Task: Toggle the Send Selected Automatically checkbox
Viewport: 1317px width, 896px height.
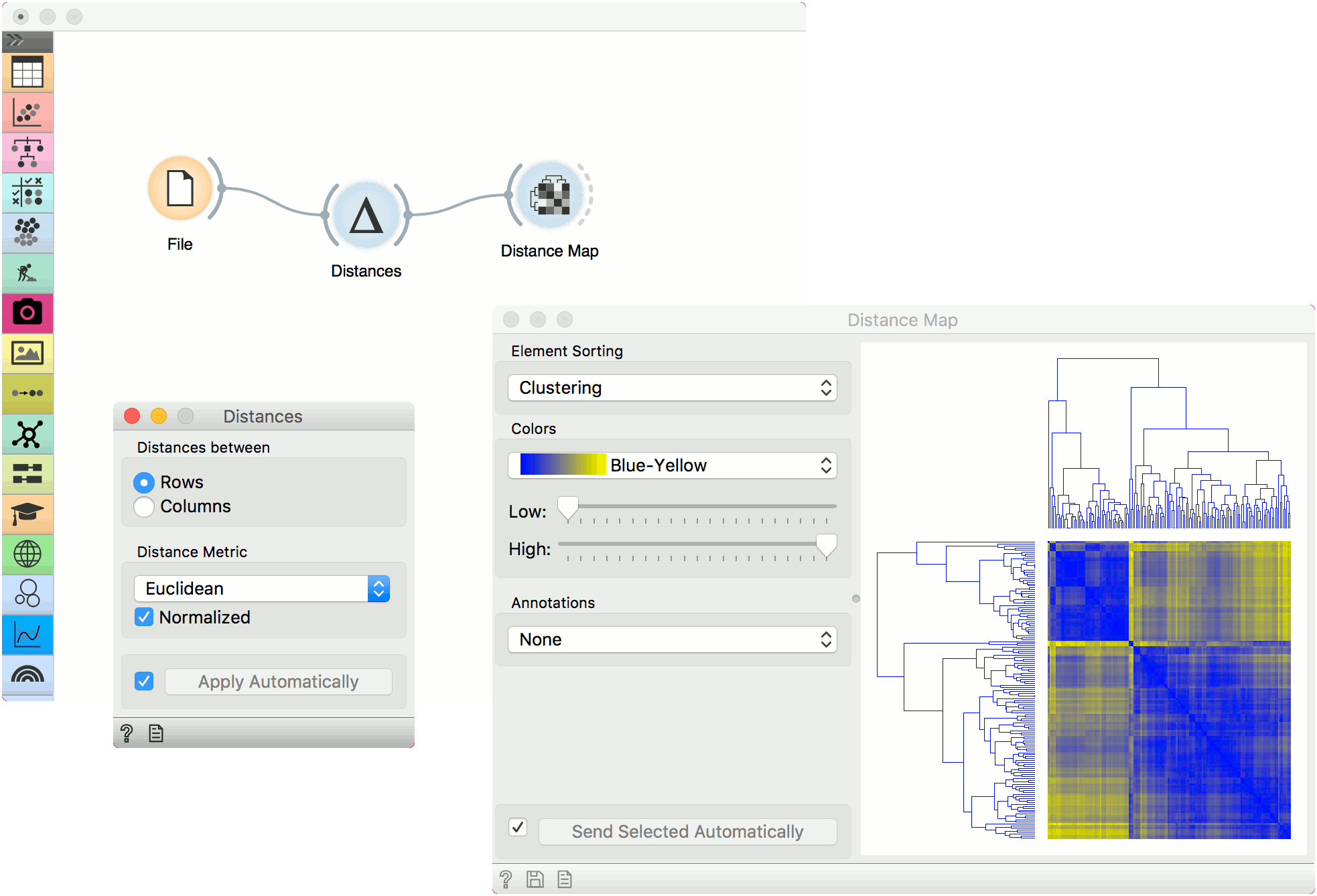Action: 518,827
